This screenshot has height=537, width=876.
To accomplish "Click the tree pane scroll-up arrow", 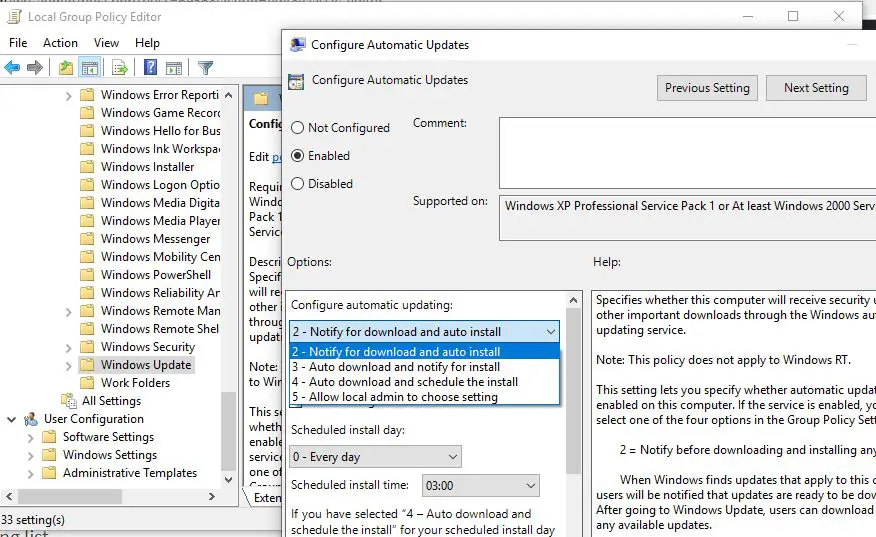I will 228,95.
